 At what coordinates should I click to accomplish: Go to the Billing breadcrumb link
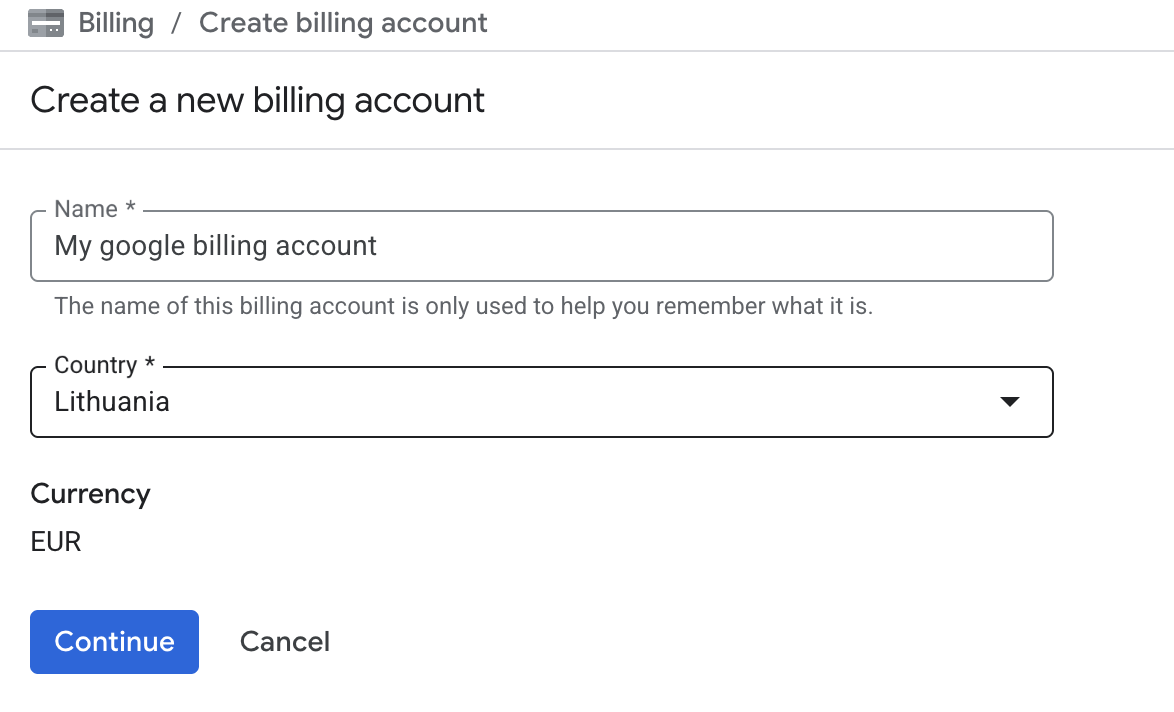(x=116, y=23)
